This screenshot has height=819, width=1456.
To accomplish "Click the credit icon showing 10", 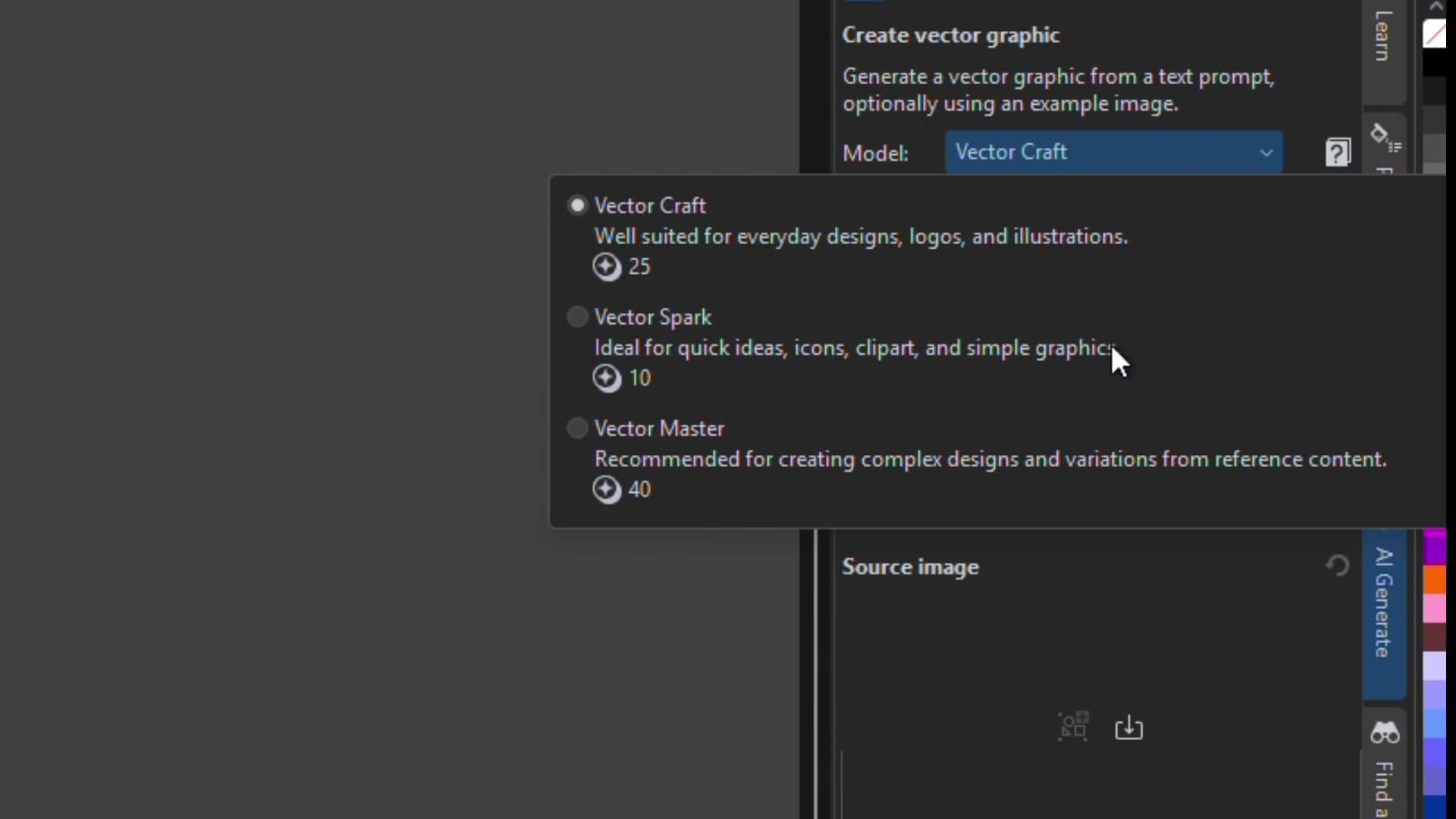I will coord(607,378).
